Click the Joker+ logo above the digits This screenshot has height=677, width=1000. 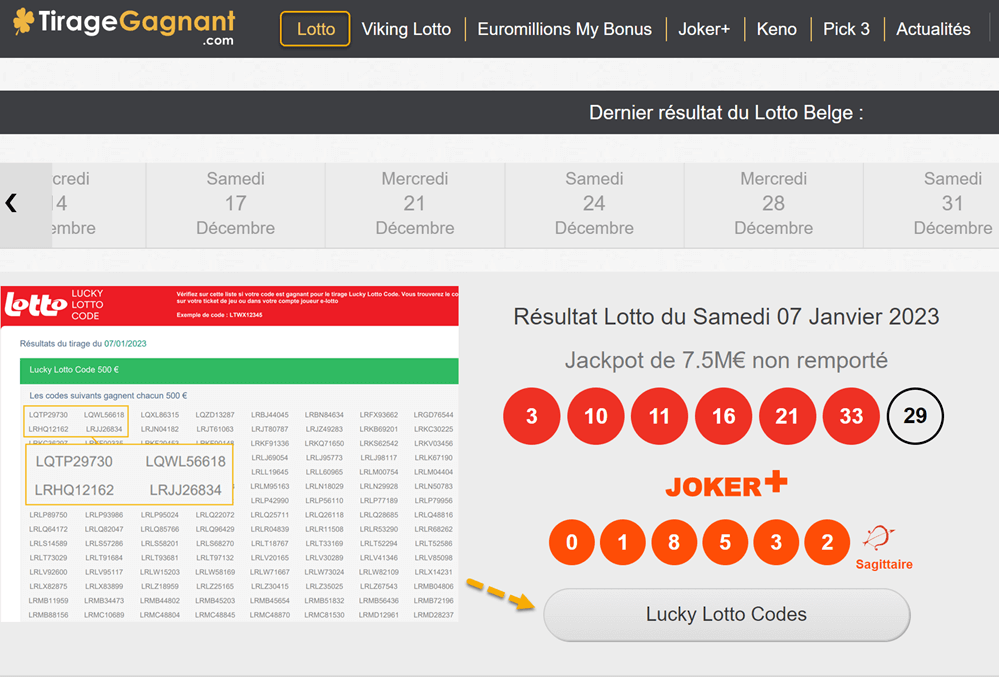[726, 484]
